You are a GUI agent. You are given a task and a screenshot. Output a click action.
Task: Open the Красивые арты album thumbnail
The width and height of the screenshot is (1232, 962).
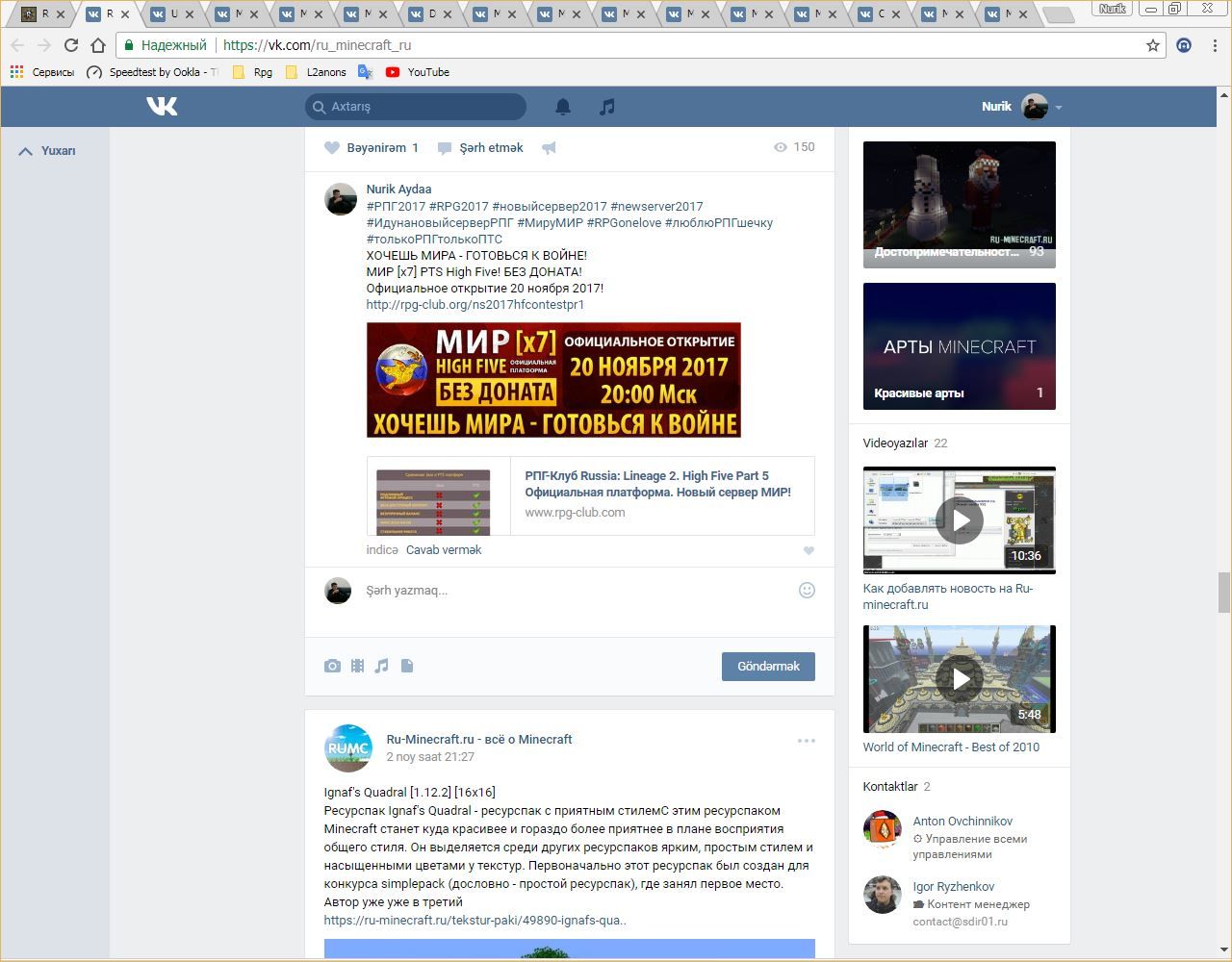point(960,346)
